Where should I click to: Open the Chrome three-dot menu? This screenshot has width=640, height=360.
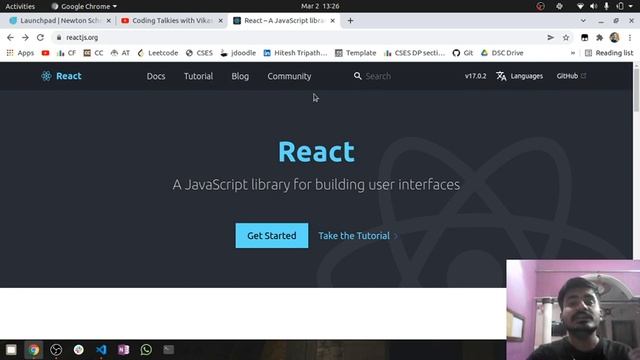pos(630,38)
